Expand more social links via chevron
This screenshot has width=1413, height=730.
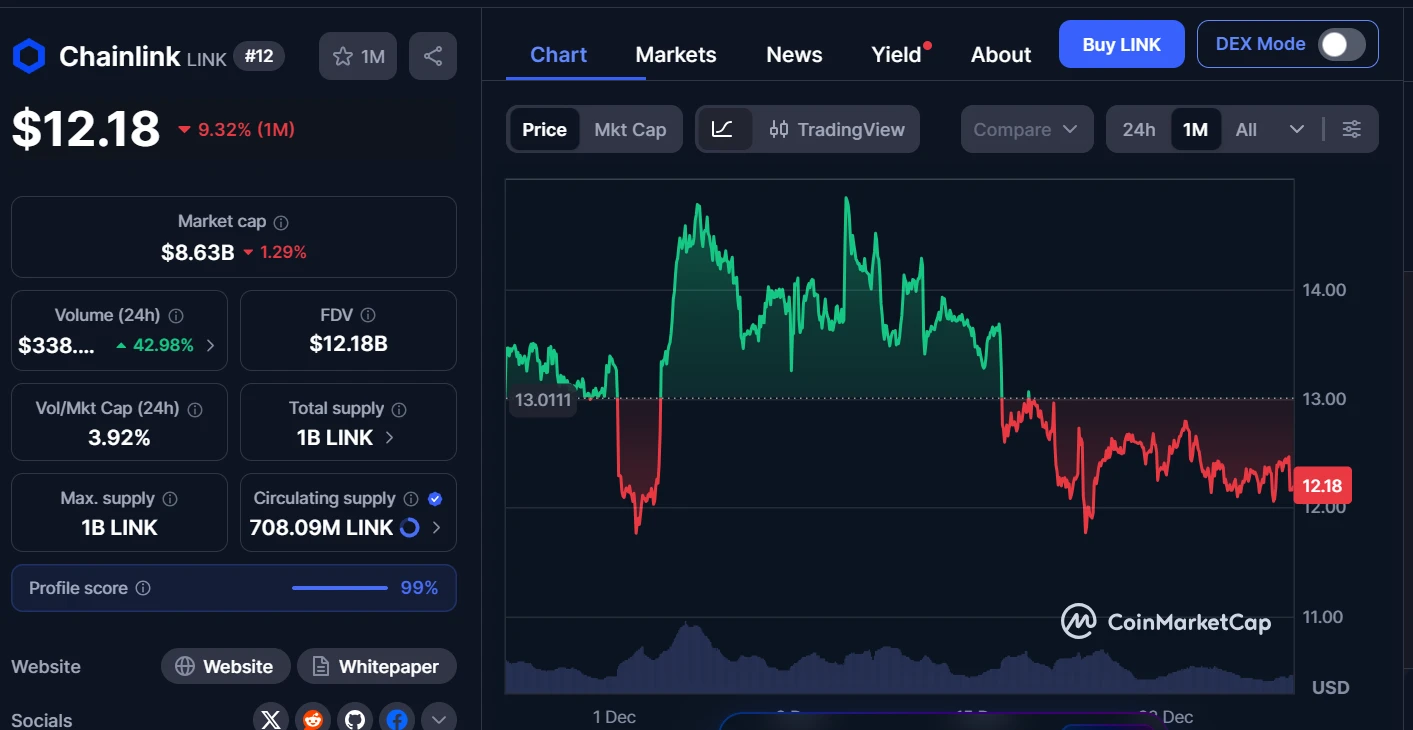[x=439, y=718]
